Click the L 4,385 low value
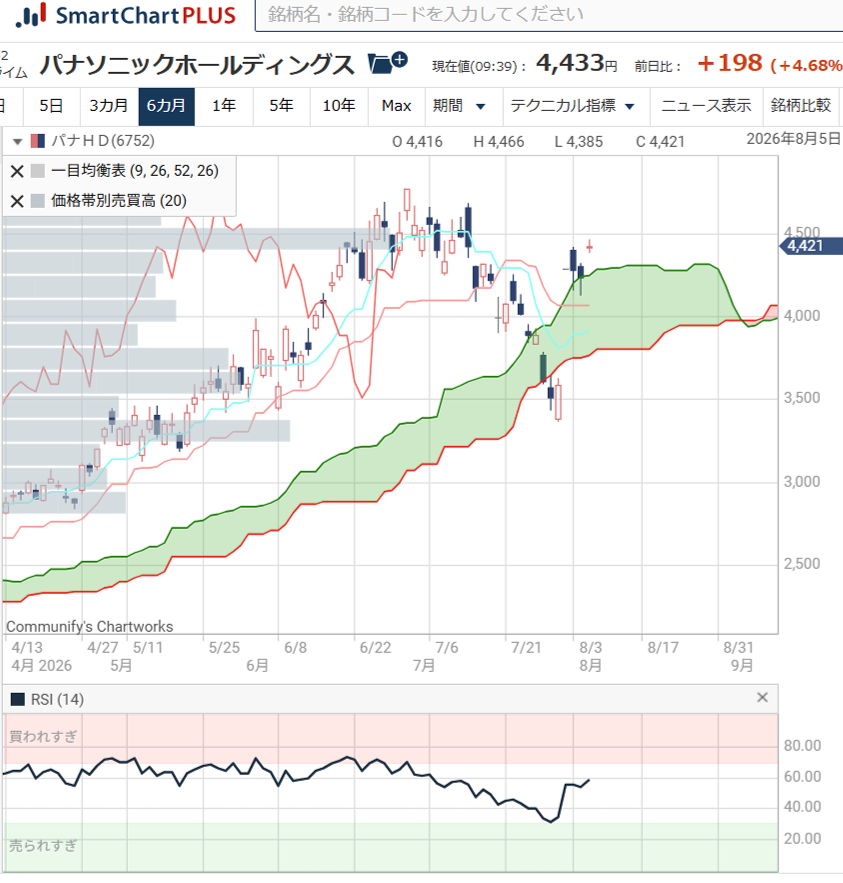This screenshot has height=883, width=843. [x=579, y=142]
